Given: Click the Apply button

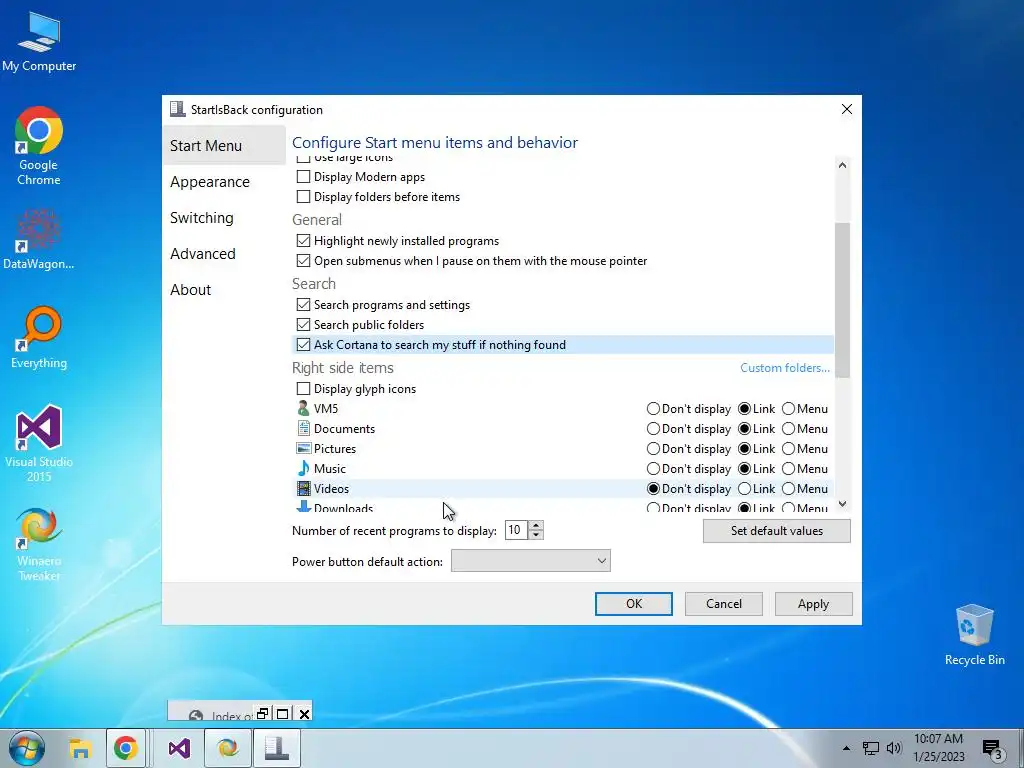Looking at the screenshot, I should pos(814,604).
